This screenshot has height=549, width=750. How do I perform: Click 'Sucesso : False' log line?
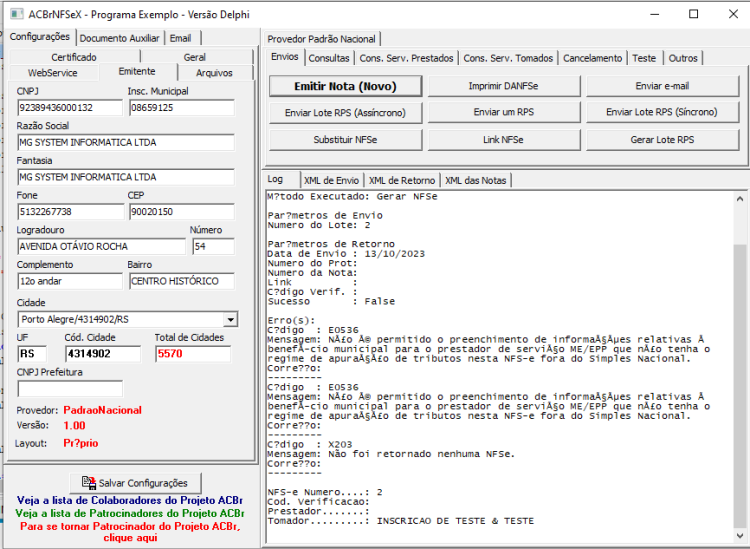(331, 301)
